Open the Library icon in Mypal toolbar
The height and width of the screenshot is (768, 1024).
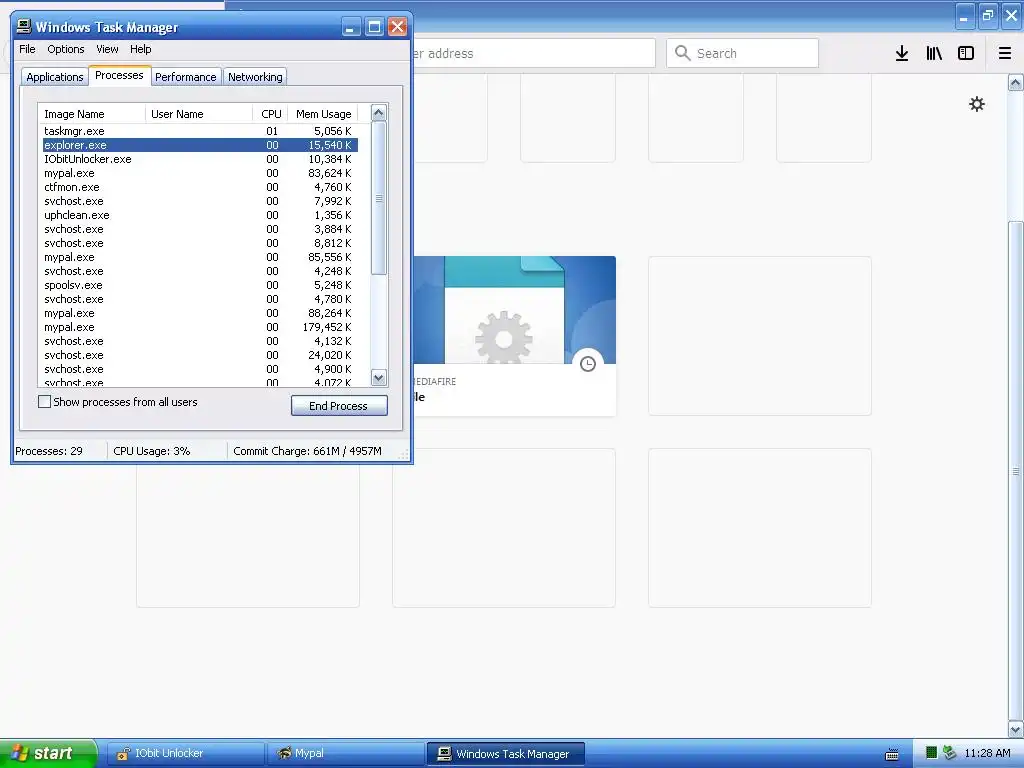(x=934, y=54)
